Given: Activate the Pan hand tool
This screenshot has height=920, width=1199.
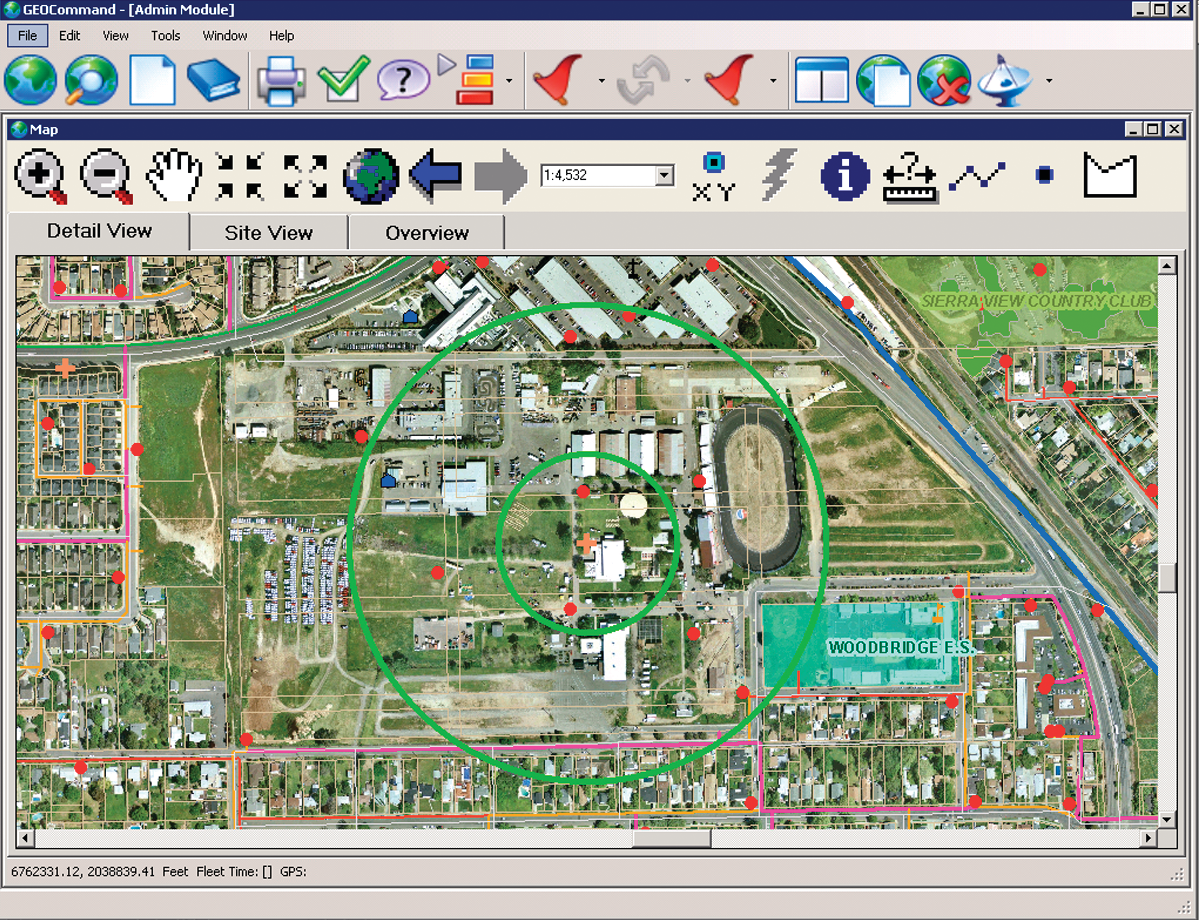Looking at the screenshot, I should pyautogui.click(x=174, y=177).
